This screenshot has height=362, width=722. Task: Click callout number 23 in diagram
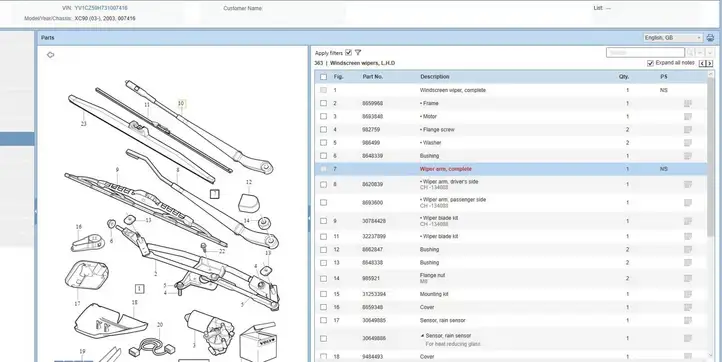pos(83,123)
